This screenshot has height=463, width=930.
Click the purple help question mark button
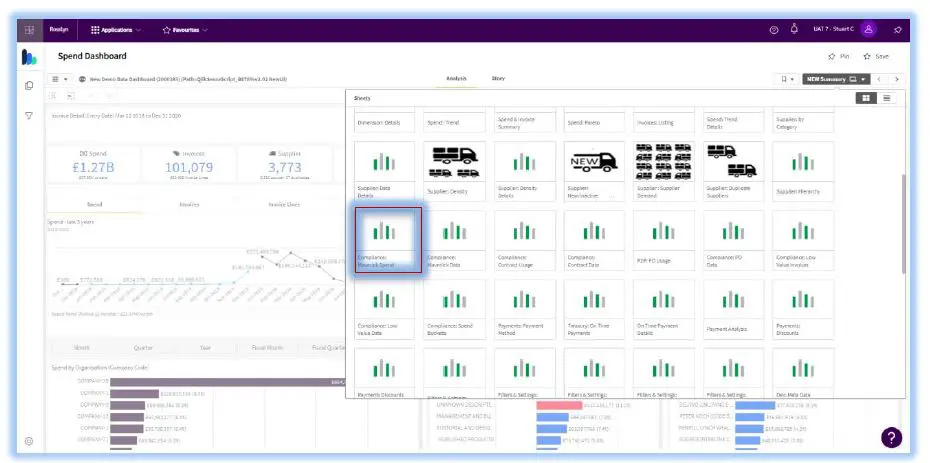tap(891, 438)
